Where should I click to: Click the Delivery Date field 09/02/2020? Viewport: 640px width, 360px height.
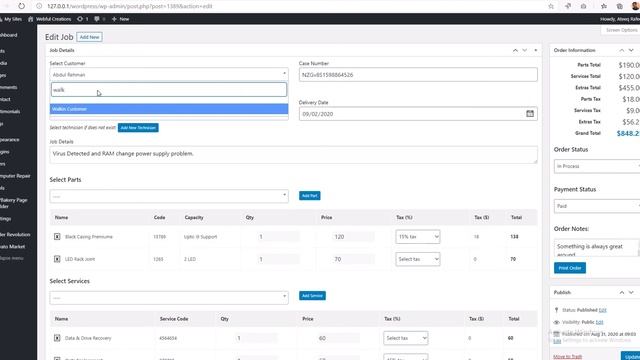[x=418, y=114]
